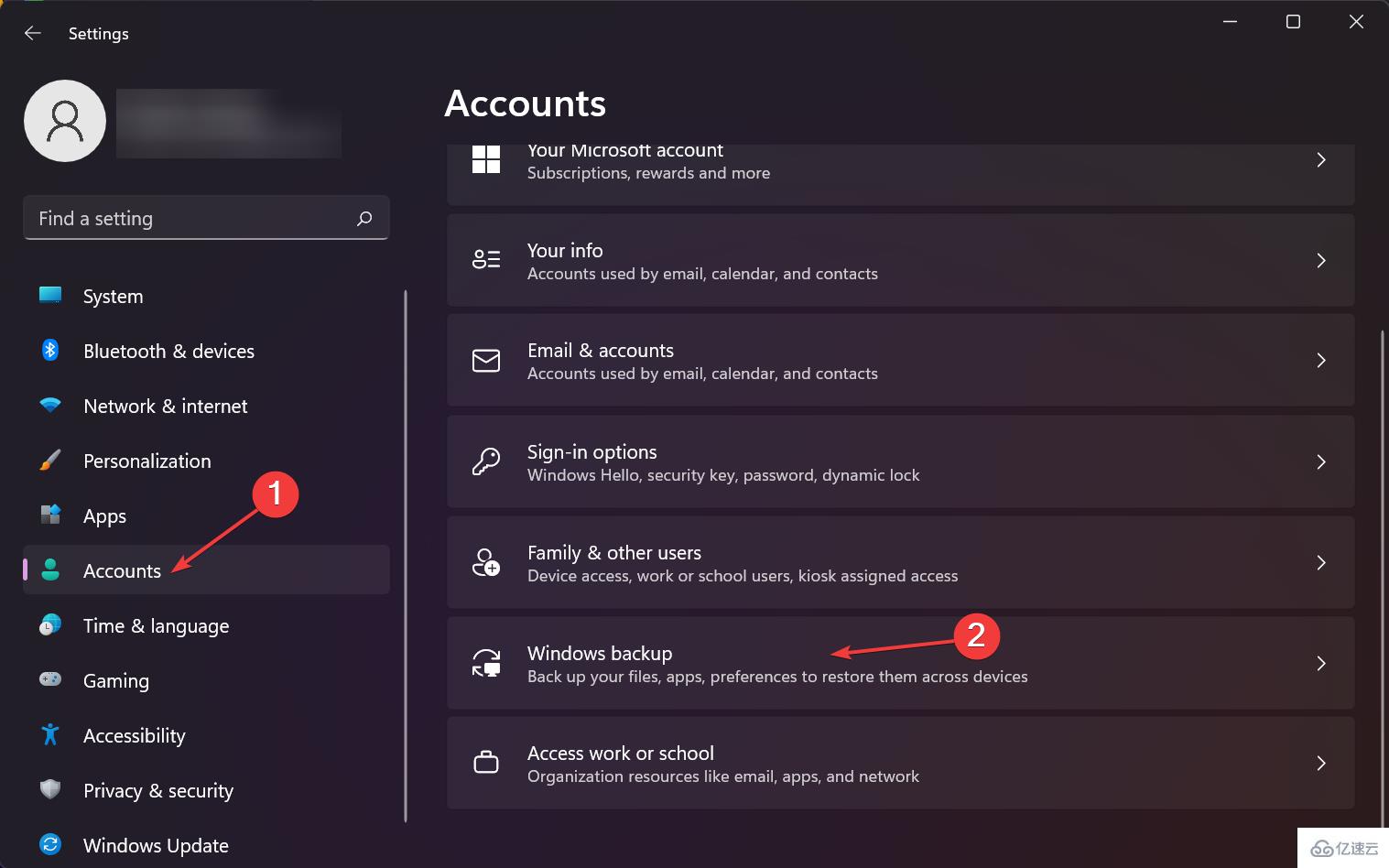Expand Sign-in options chevron

tap(1321, 462)
